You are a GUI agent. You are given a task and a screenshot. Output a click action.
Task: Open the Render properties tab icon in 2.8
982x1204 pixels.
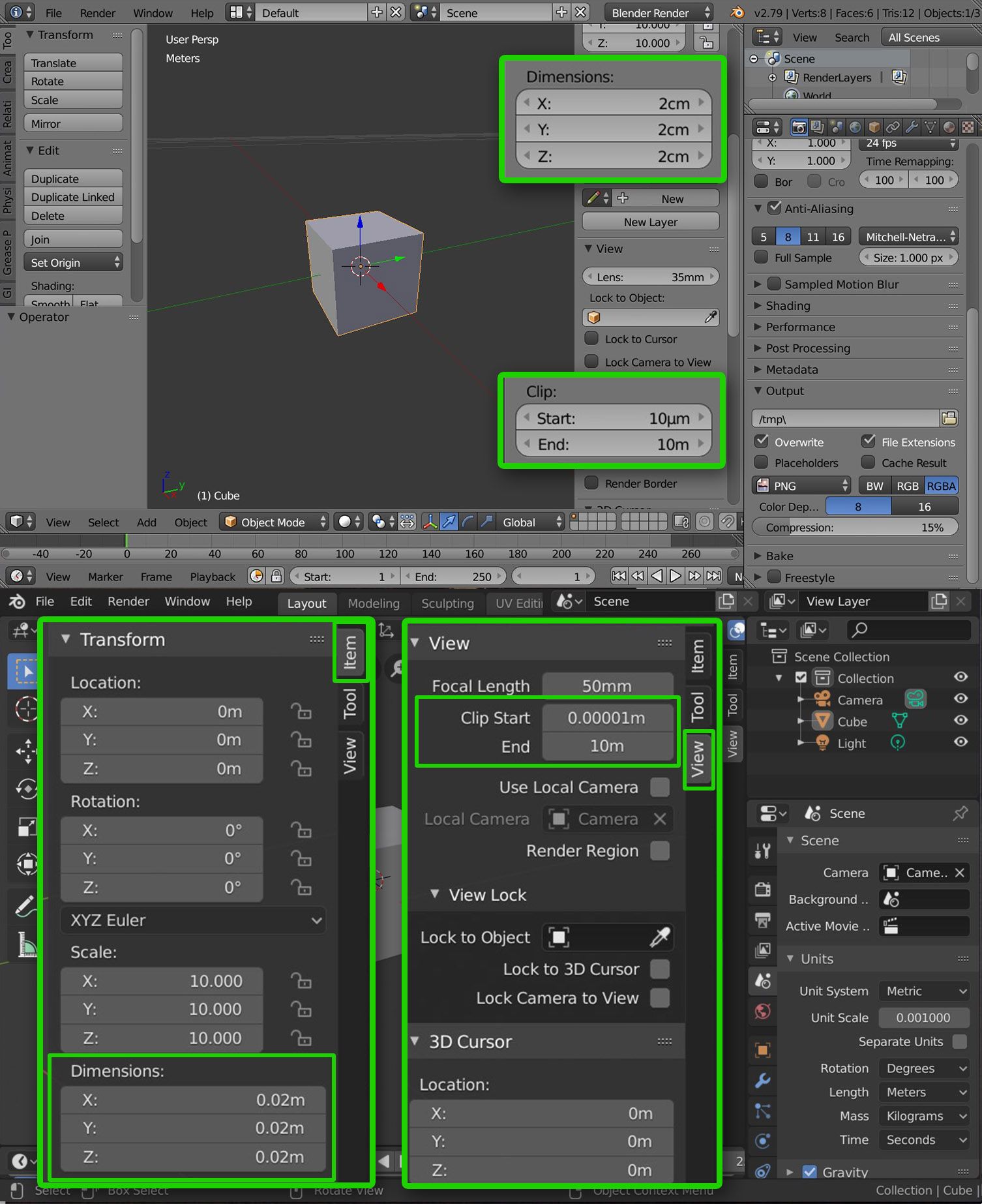tap(762, 890)
